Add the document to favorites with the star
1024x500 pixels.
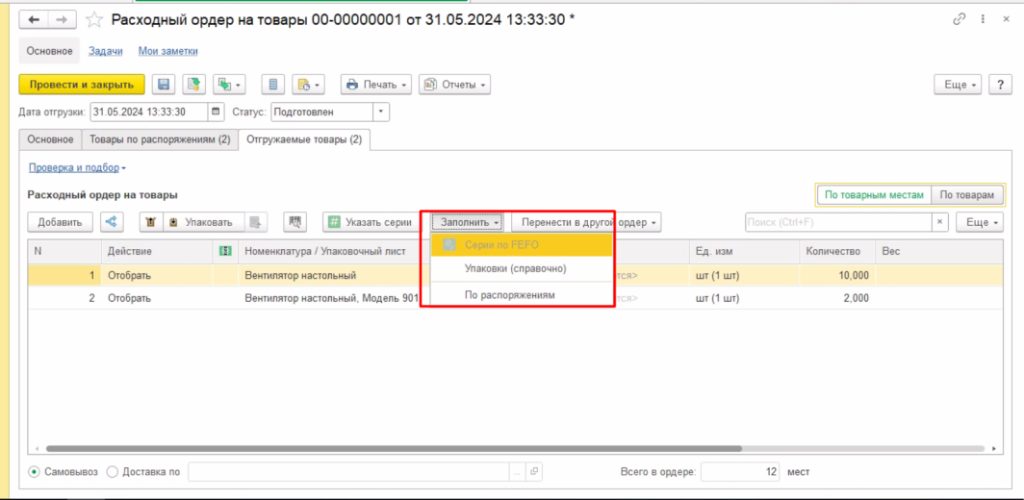click(x=94, y=19)
